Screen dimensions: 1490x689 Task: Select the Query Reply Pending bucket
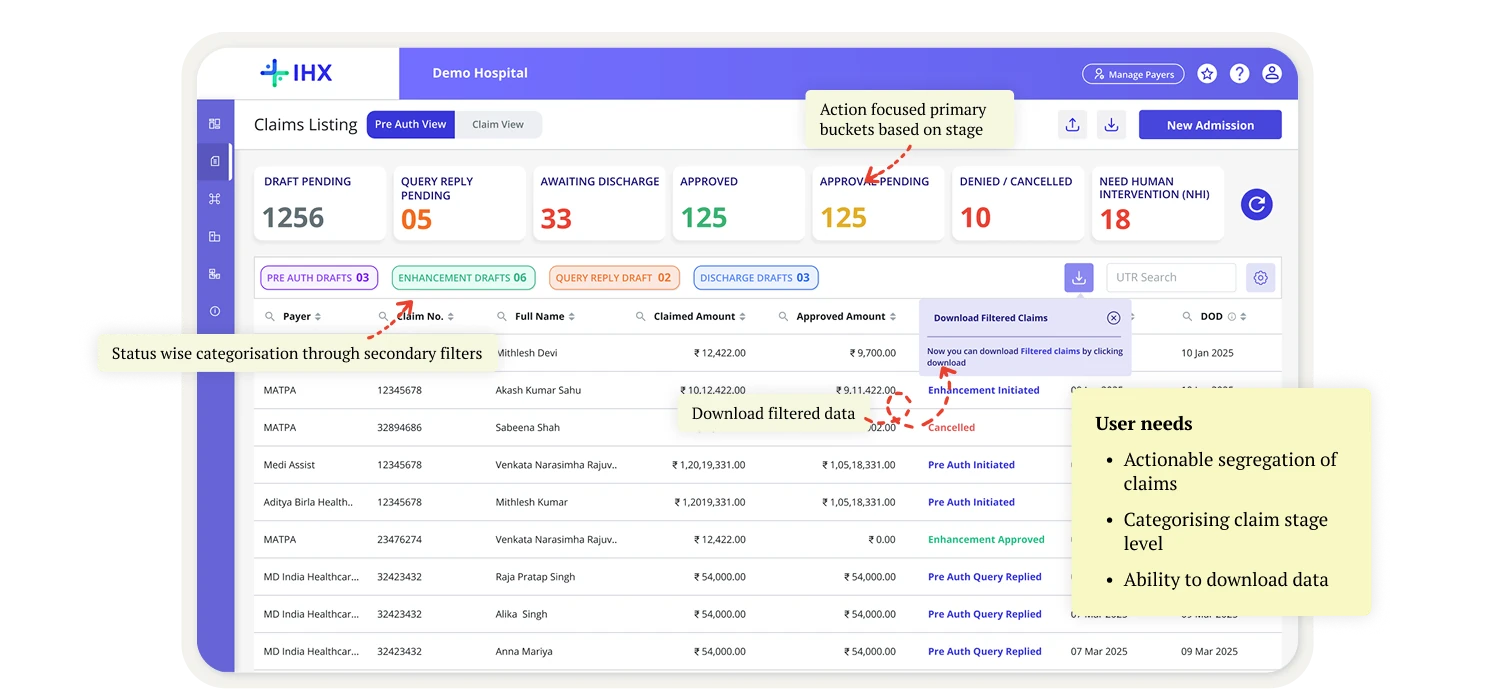click(x=459, y=204)
